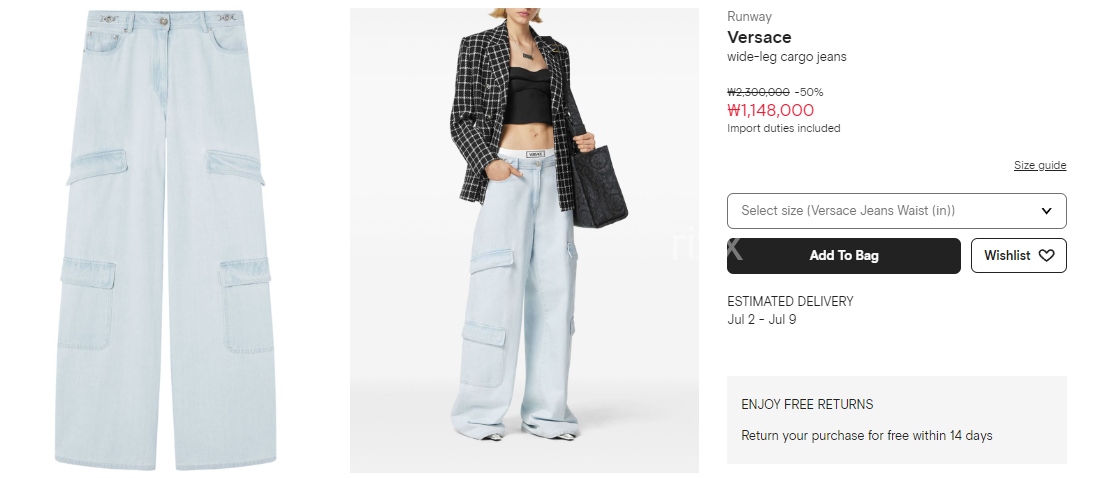The width and height of the screenshot is (1101, 478).
Task: Click the wide-leg cargo jeans title
Action: (x=786, y=57)
